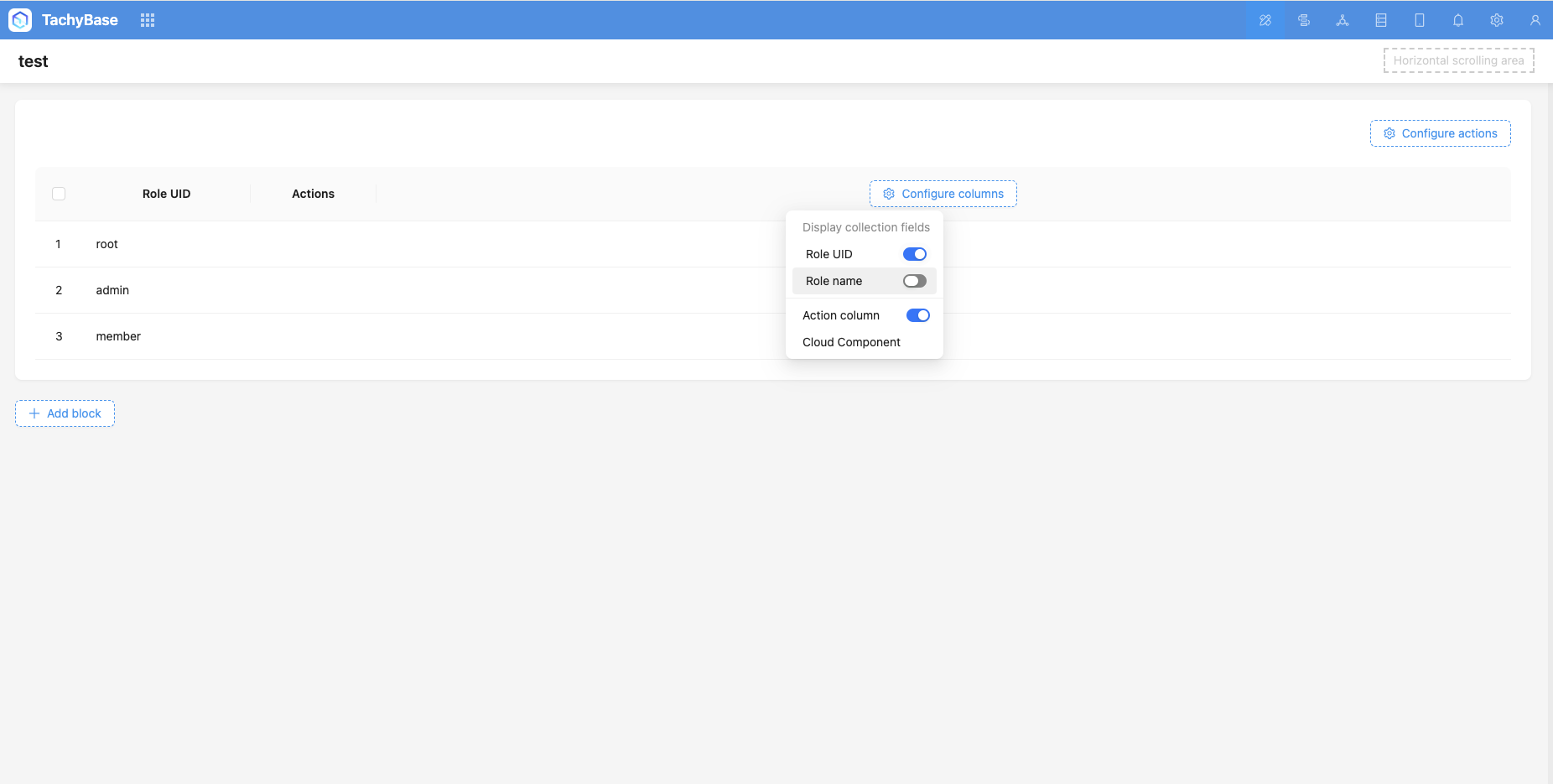
Task: Open the collection graph node icon
Action: coord(1343,20)
